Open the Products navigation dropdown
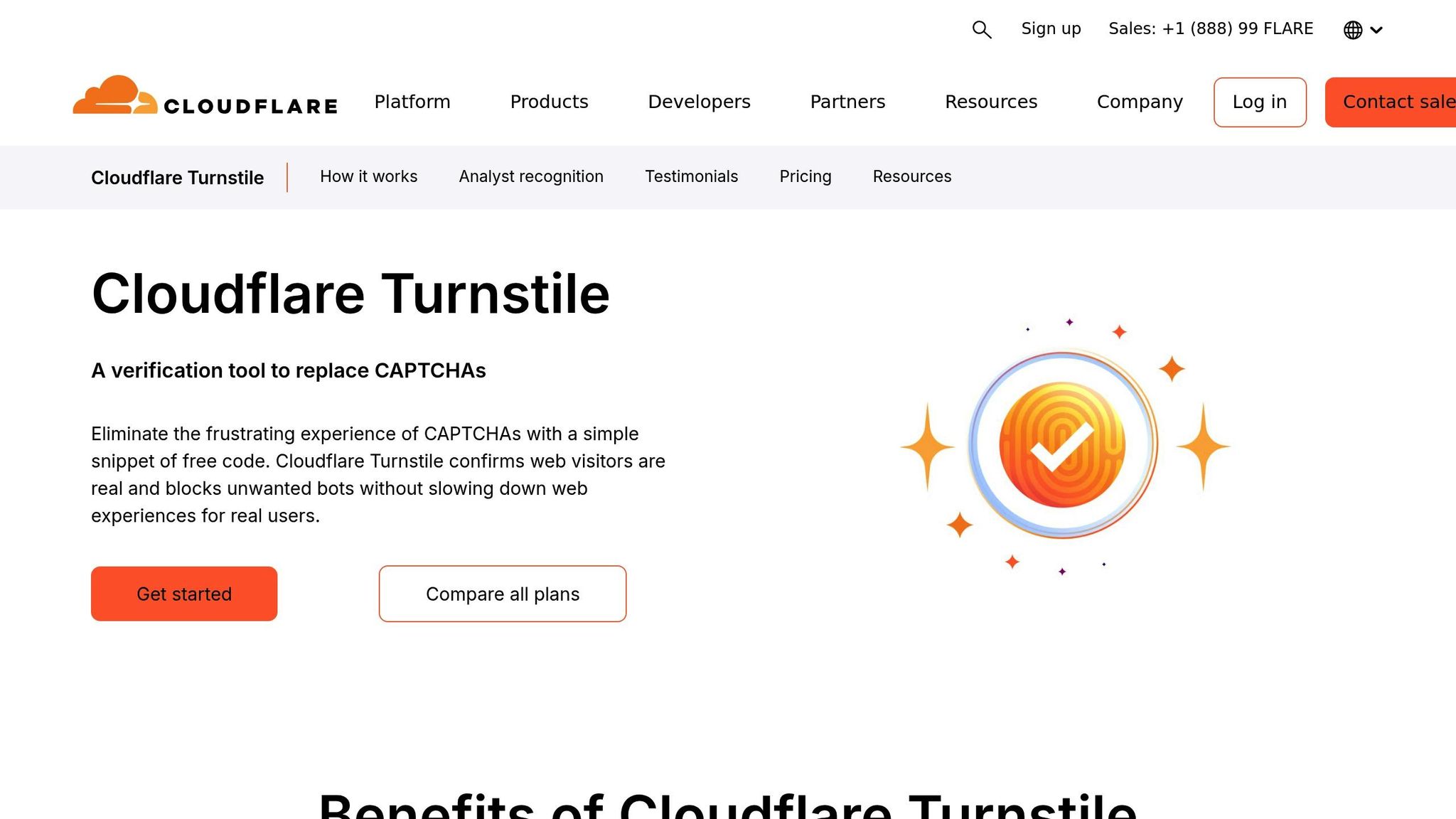Screen dimensions: 1456x819 click(549, 102)
